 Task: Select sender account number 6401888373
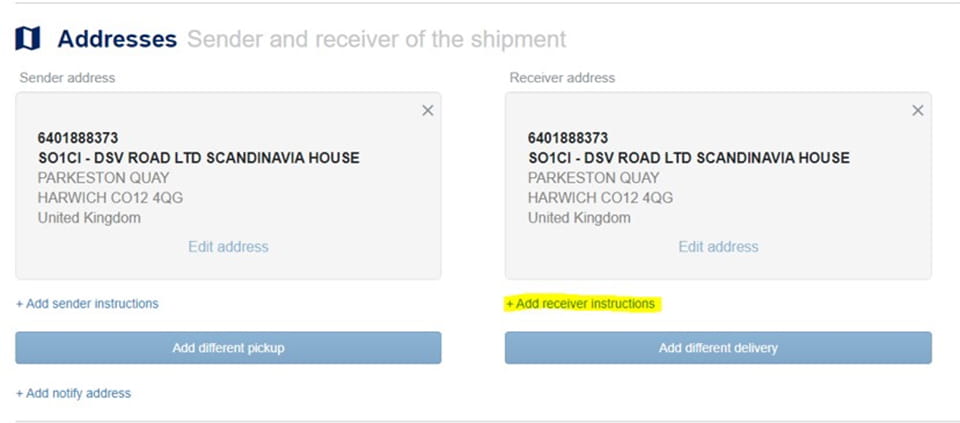tap(78, 138)
